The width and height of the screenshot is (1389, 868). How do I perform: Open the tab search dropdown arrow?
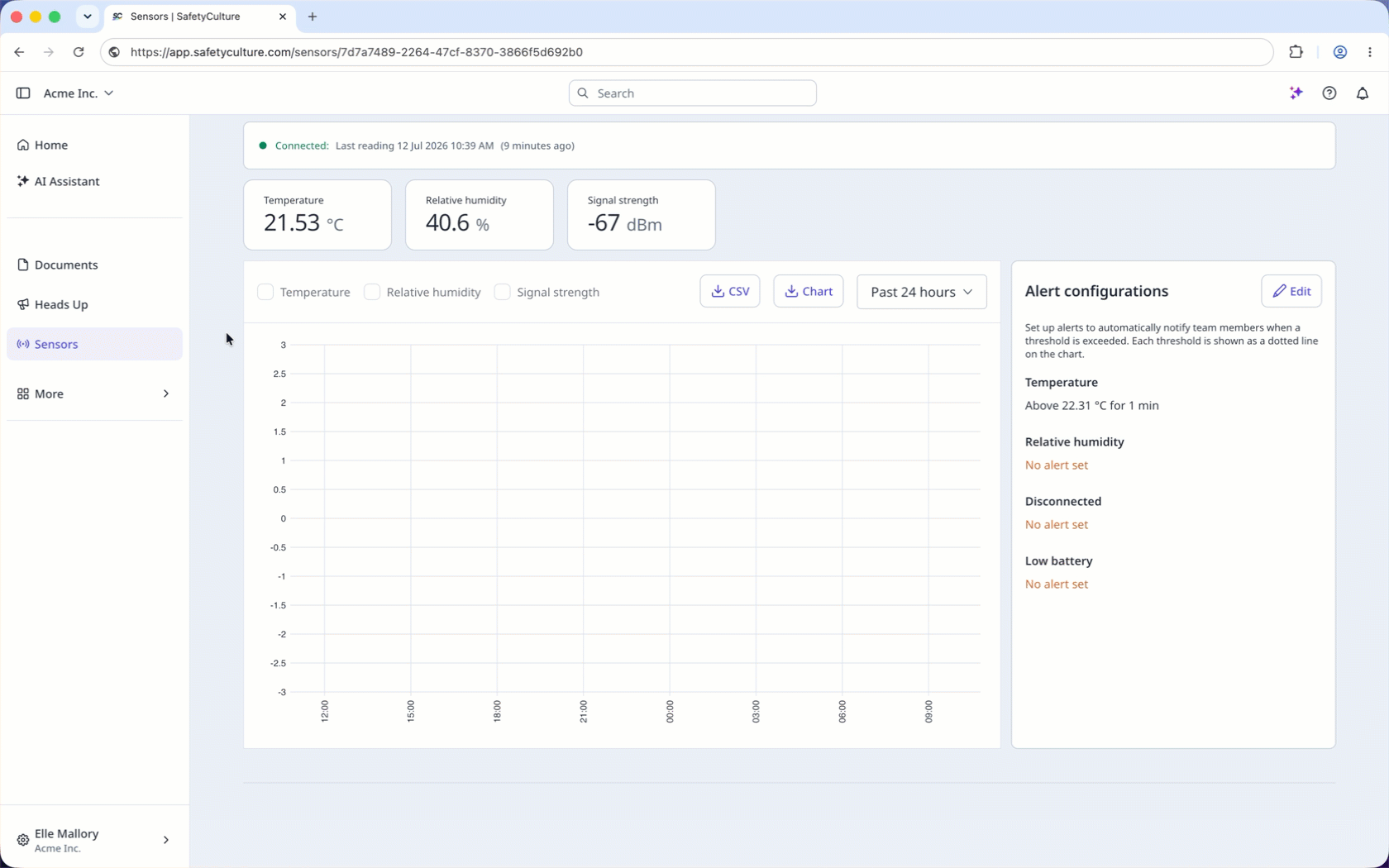pyautogui.click(x=88, y=17)
